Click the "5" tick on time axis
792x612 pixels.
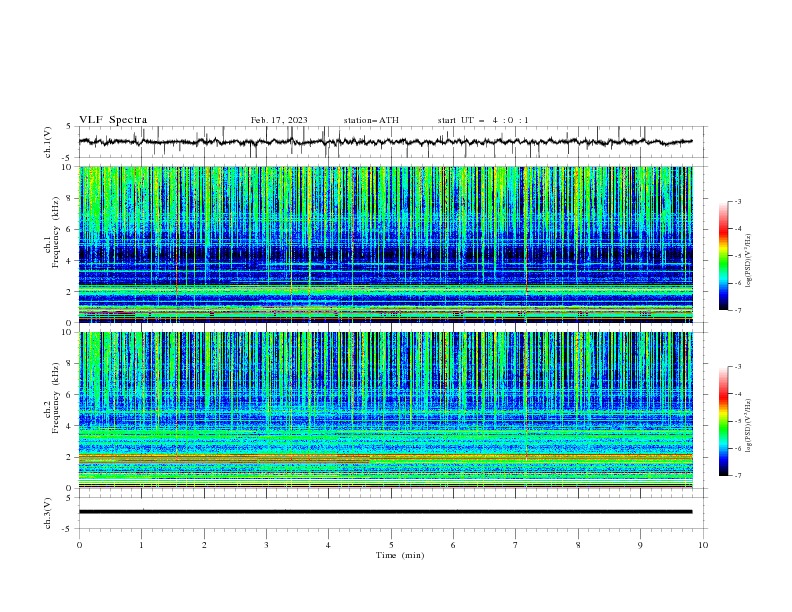[391, 545]
